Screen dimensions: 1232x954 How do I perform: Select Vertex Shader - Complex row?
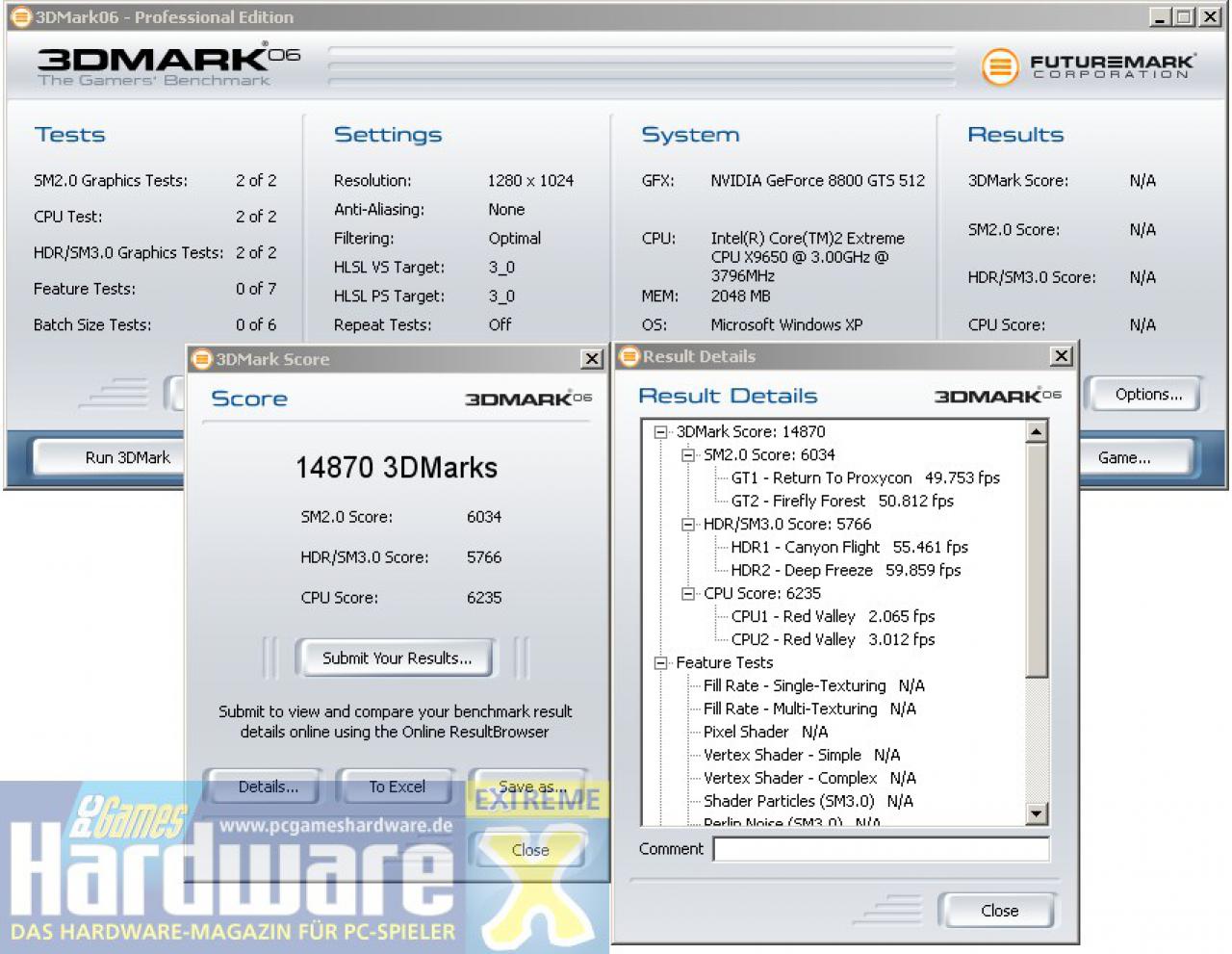tap(809, 779)
